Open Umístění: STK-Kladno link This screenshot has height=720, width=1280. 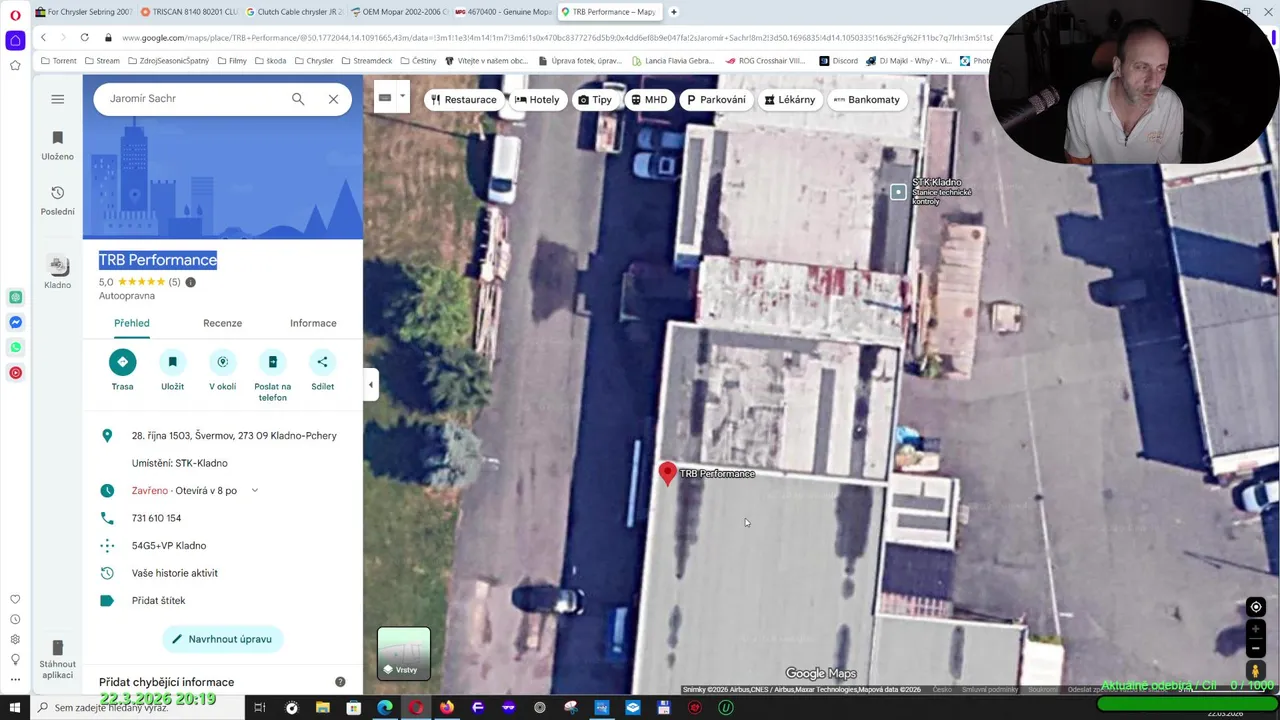(180, 463)
